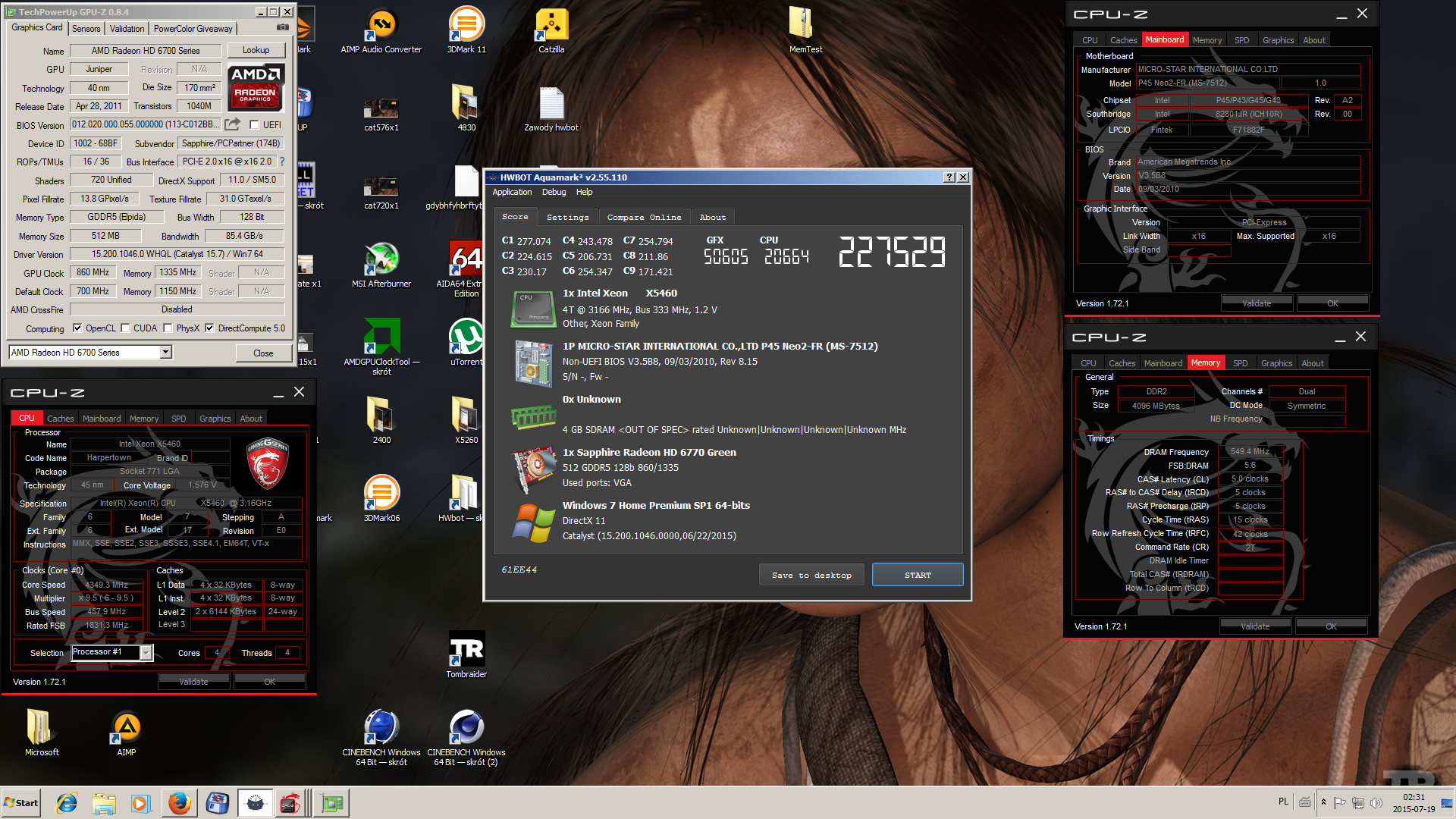Screen dimensions: 1456x819
Task: Open Catzilla desktop shortcut
Action: pyautogui.click(x=551, y=31)
